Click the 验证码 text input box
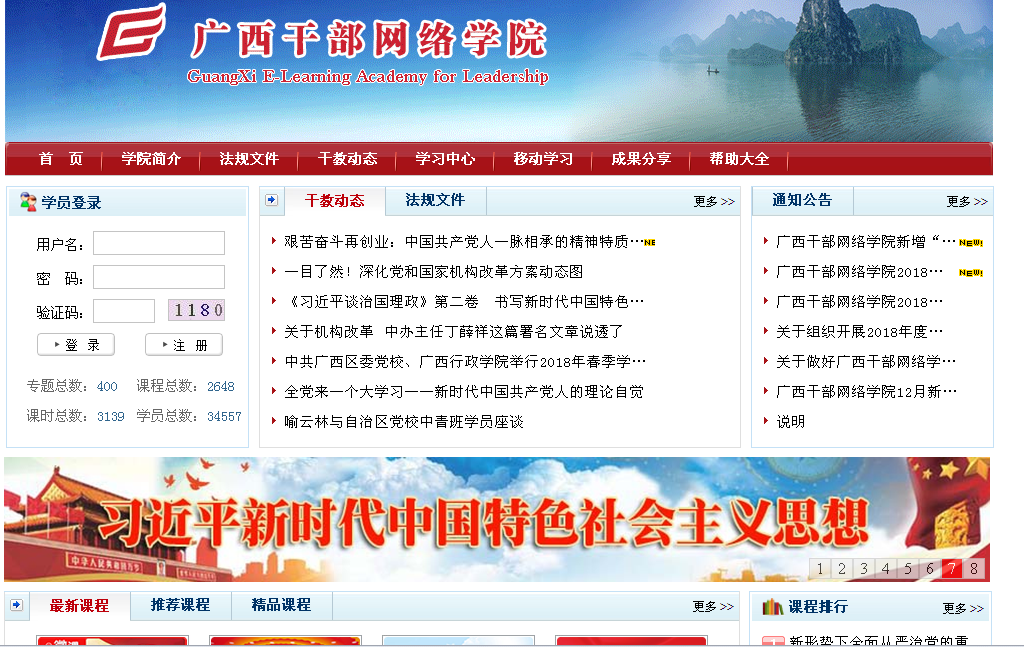 pyautogui.click(x=124, y=311)
